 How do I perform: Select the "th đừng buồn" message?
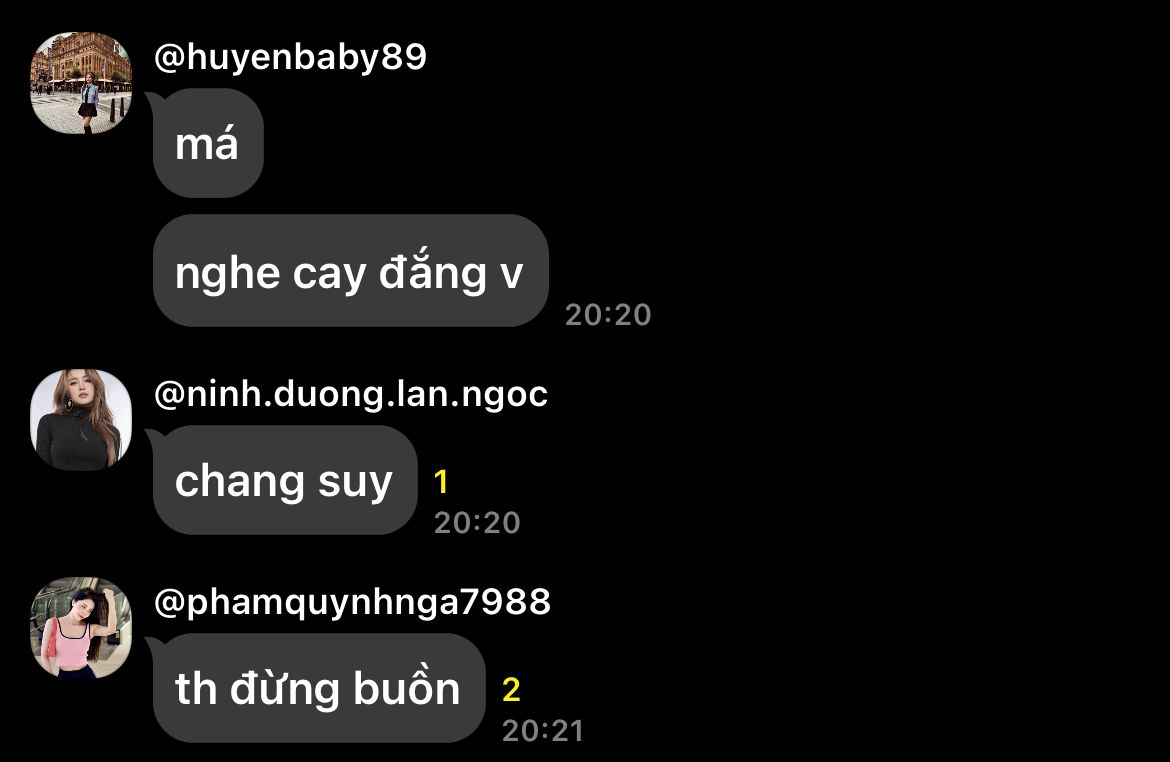tap(319, 688)
